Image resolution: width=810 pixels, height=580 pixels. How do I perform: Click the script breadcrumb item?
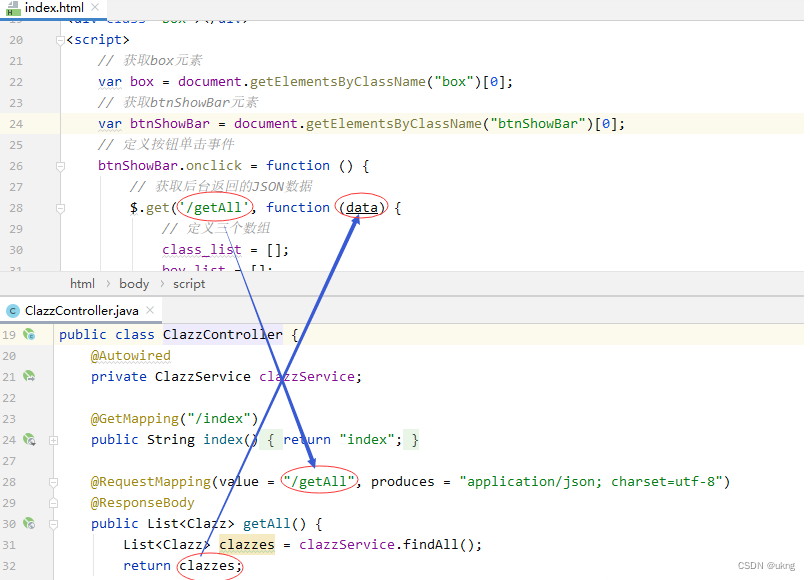(x=188, y=283)
